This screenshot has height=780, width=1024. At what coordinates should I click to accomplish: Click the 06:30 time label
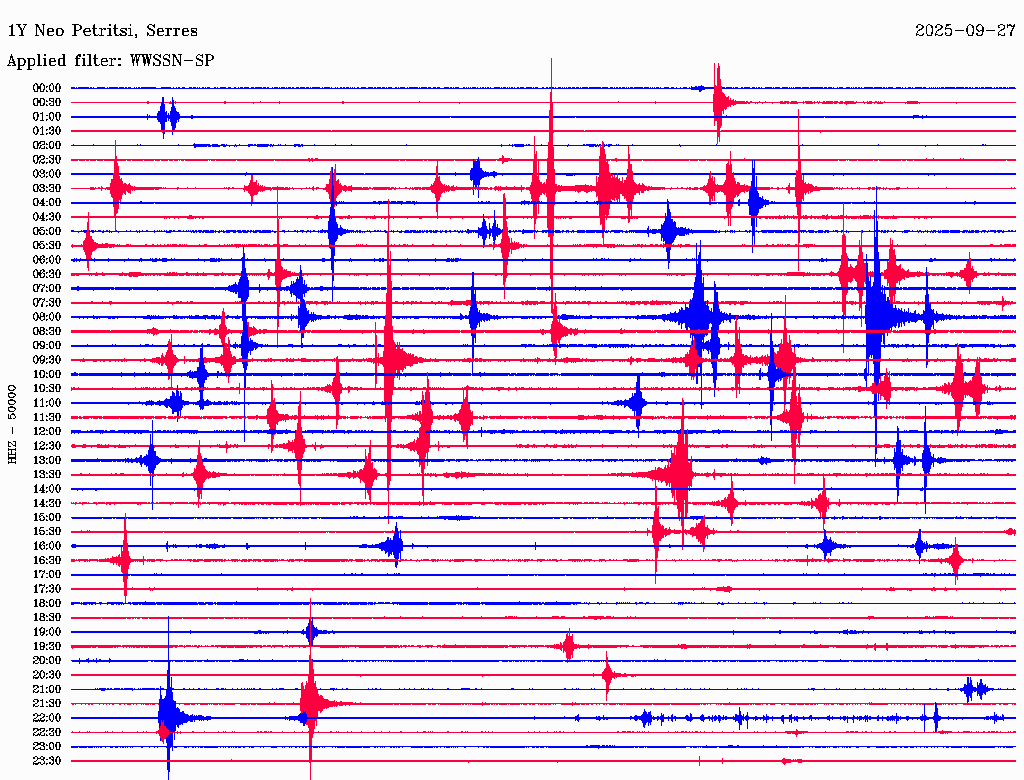tap(47, 274)
